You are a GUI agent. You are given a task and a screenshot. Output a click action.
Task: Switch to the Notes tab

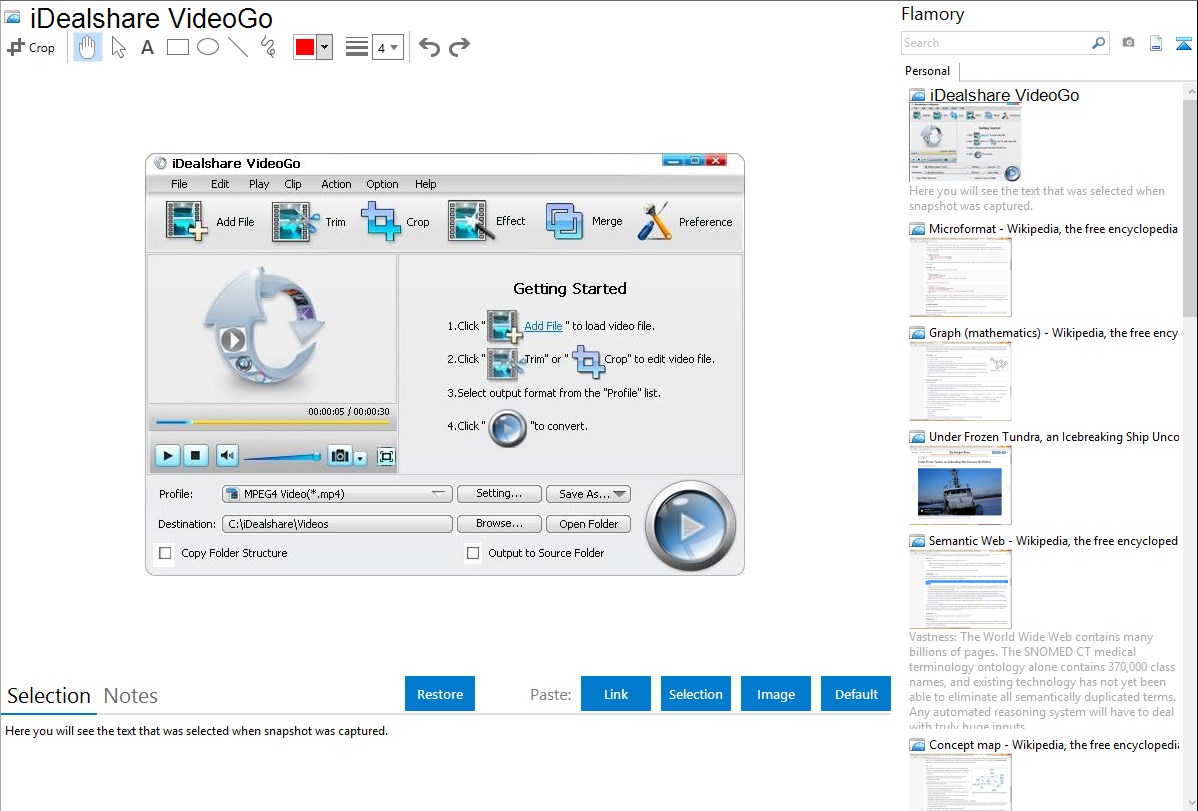[131, 696]
